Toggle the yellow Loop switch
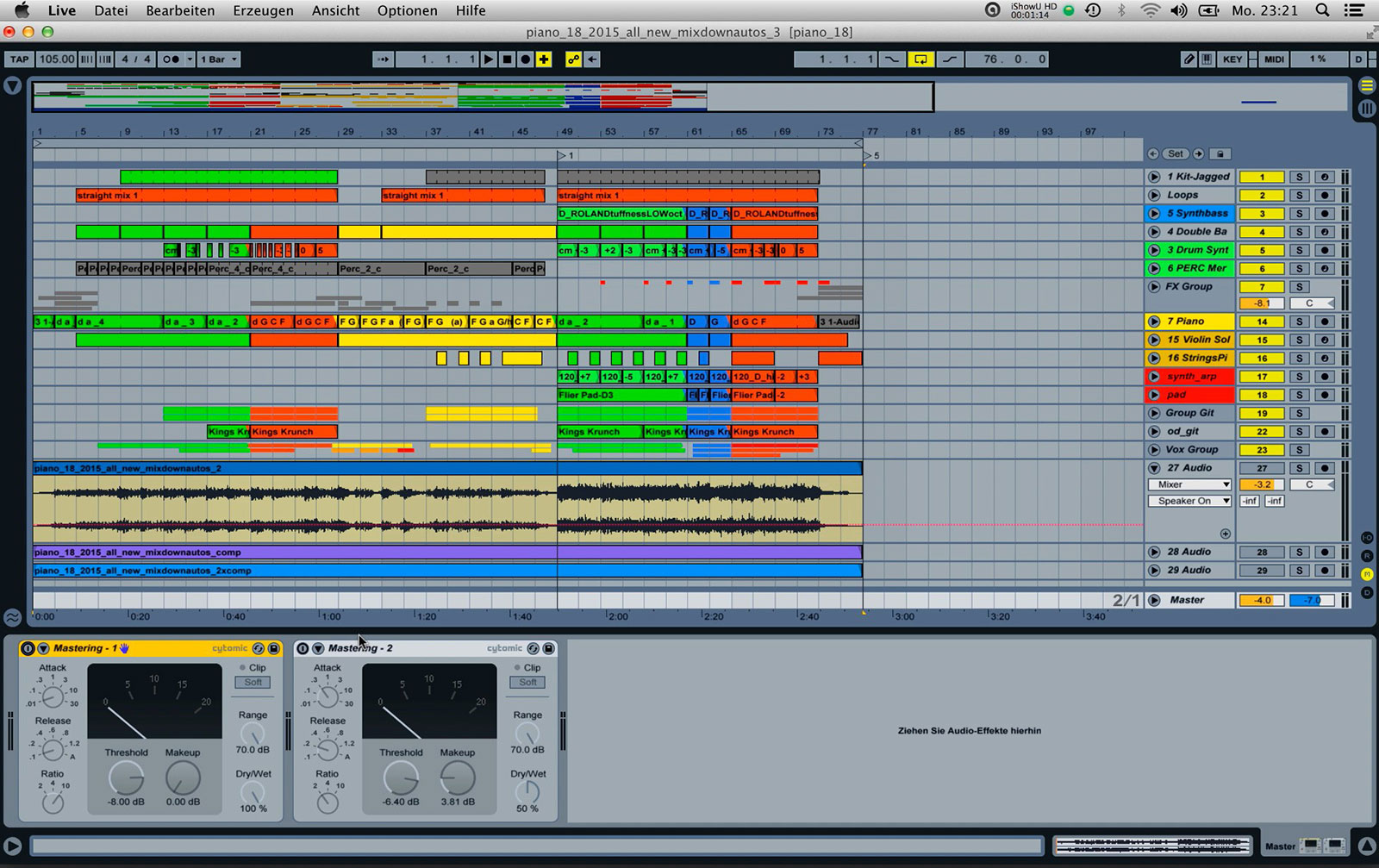 tap(920, 59)
